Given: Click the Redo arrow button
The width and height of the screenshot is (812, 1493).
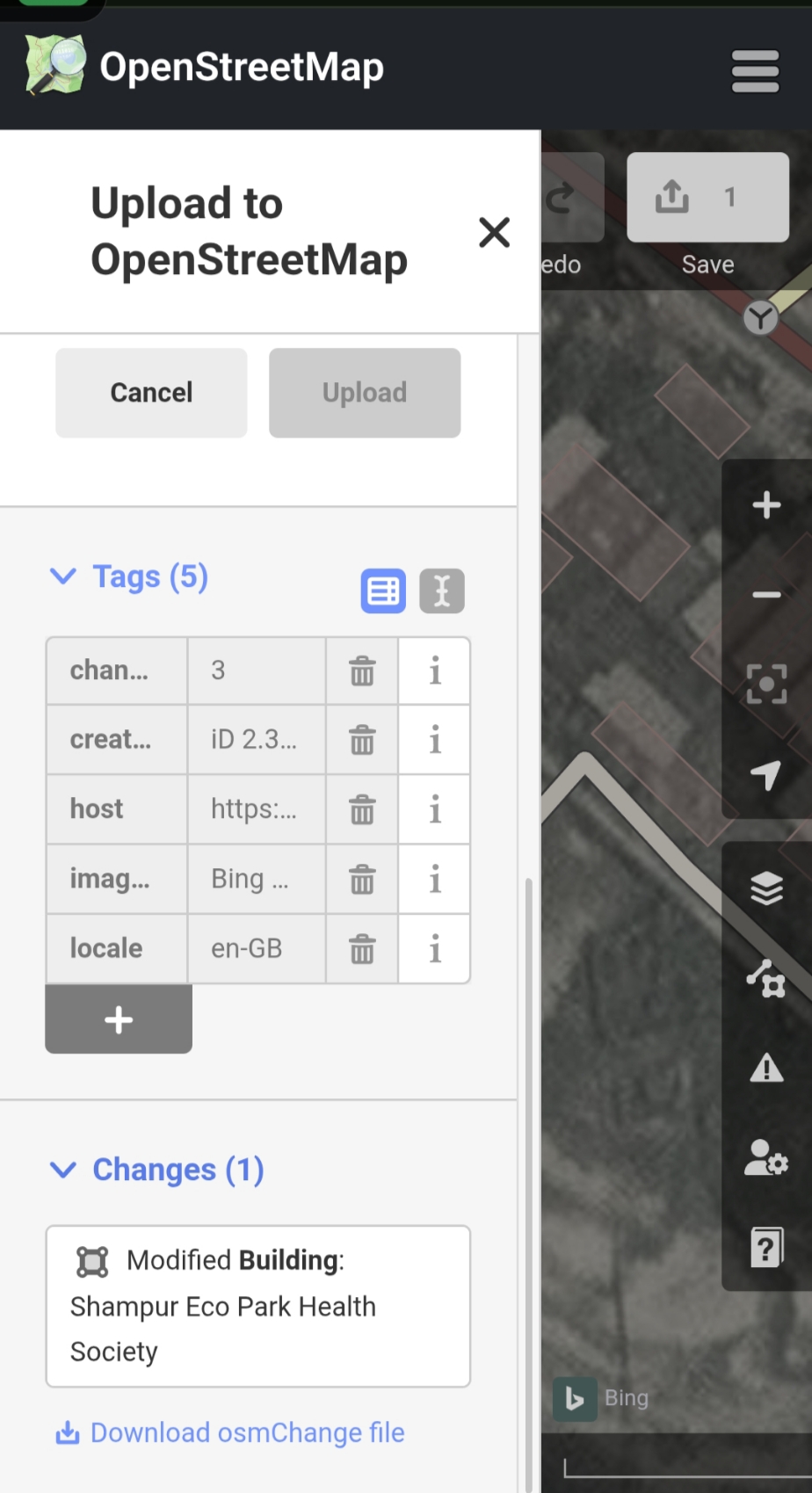Looking at the screenshot, I should [571, 197].
